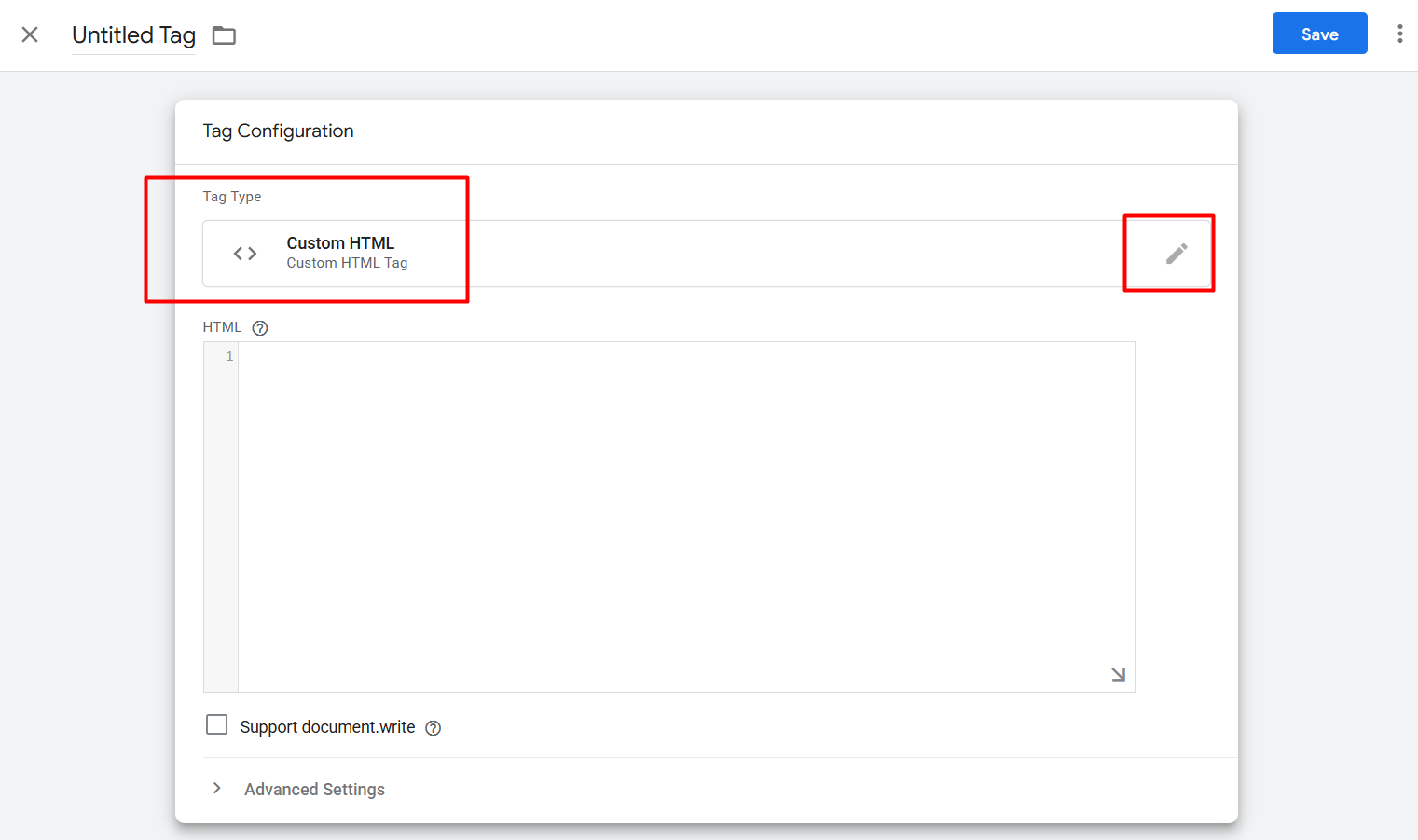This screenshot has width=1418, height=840.
Task: Click the Tag Type label
Action: click(x=232, y=197)
